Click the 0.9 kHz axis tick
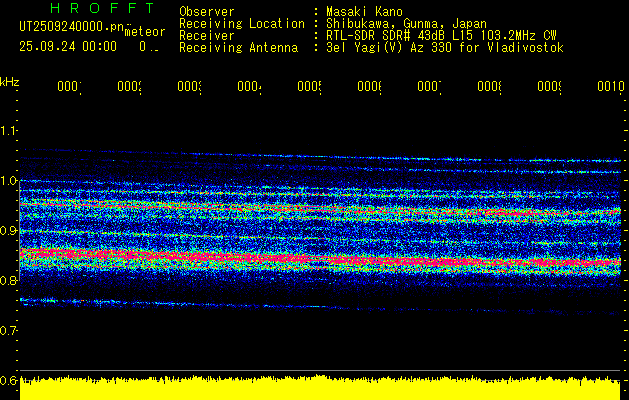629x400 pixels. click(x=9, y=231)
